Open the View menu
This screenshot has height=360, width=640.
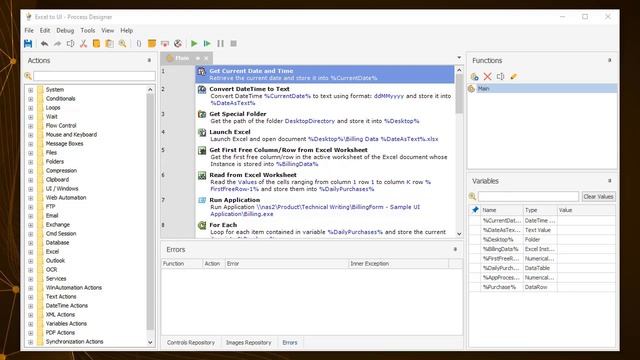[x=108, y=31]
